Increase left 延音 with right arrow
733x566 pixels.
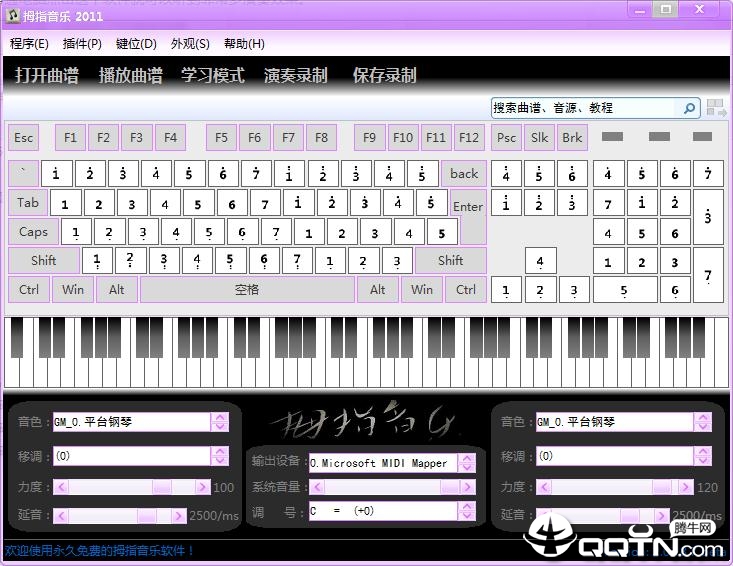pos(178,516)
